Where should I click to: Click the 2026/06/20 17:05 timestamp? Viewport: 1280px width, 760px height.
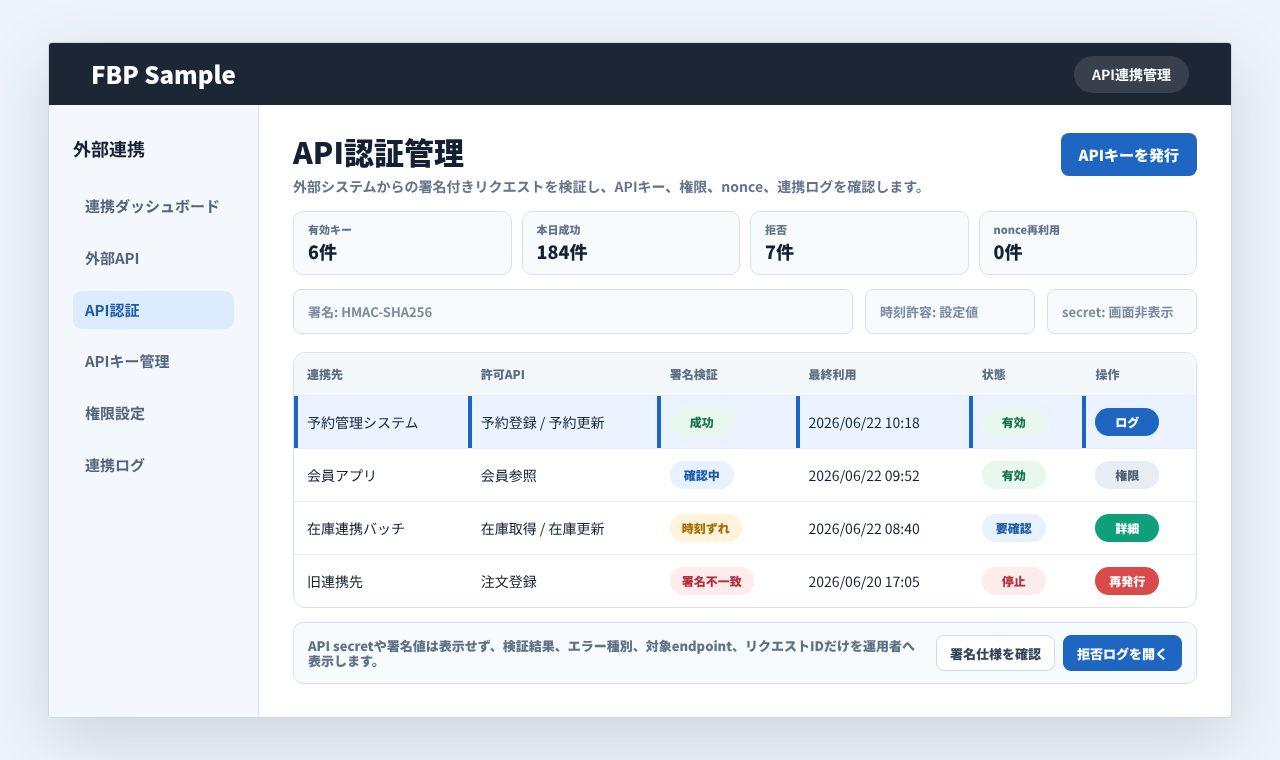[864, 581]
